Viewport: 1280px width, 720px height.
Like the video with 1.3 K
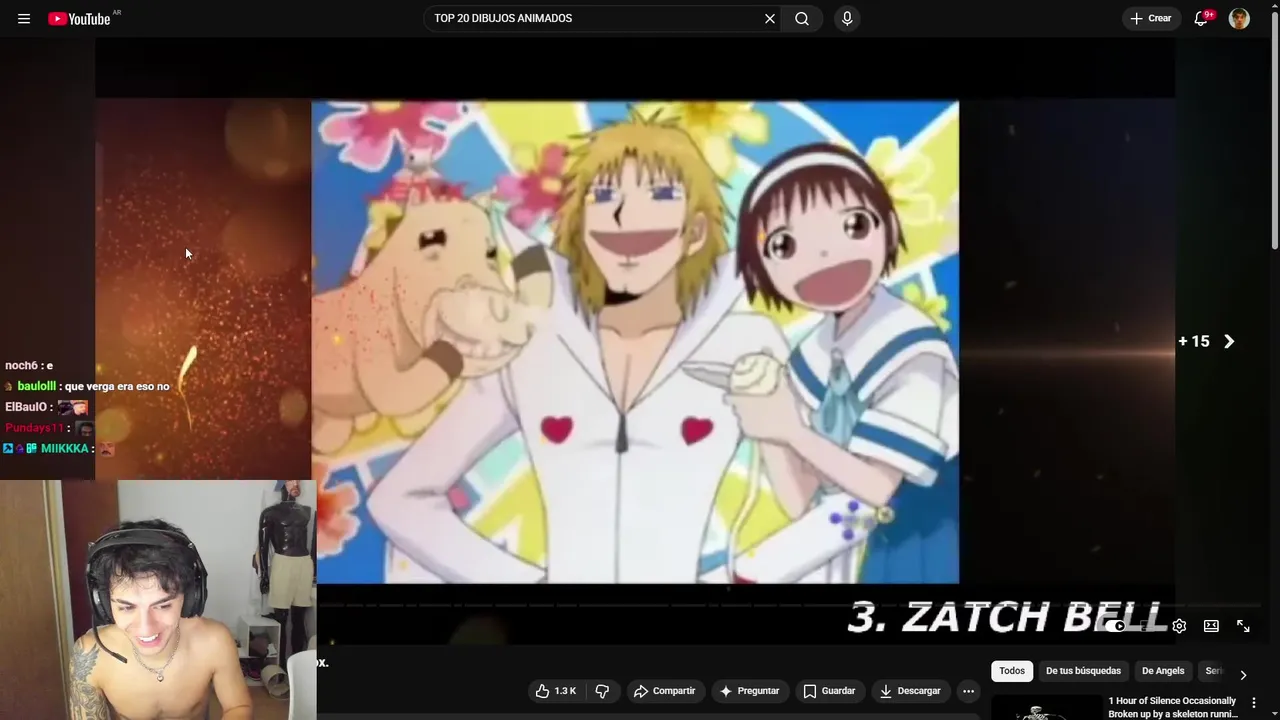coord(556,691)
